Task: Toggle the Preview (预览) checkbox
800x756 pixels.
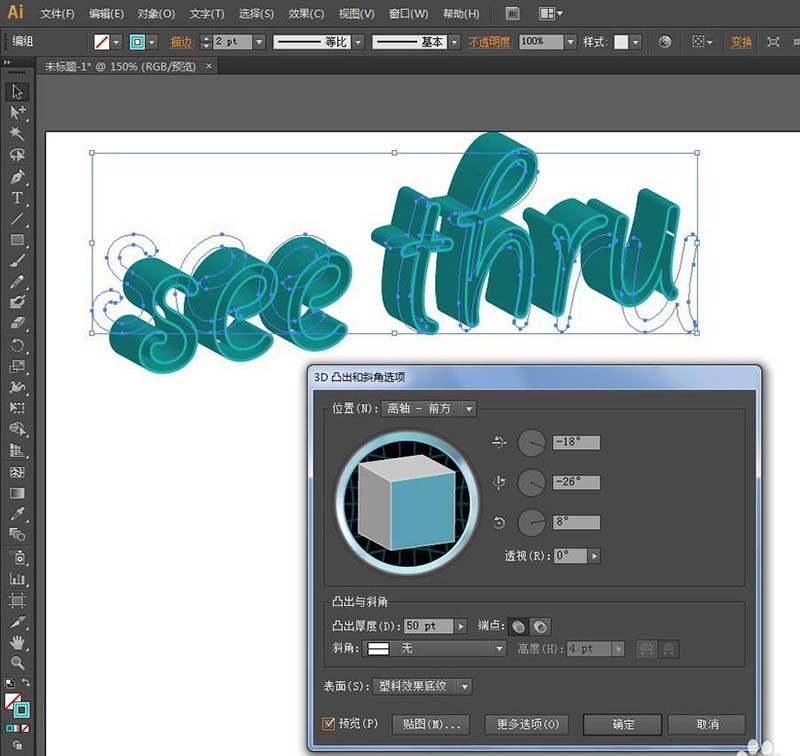Action: click(x=329, y=723)
